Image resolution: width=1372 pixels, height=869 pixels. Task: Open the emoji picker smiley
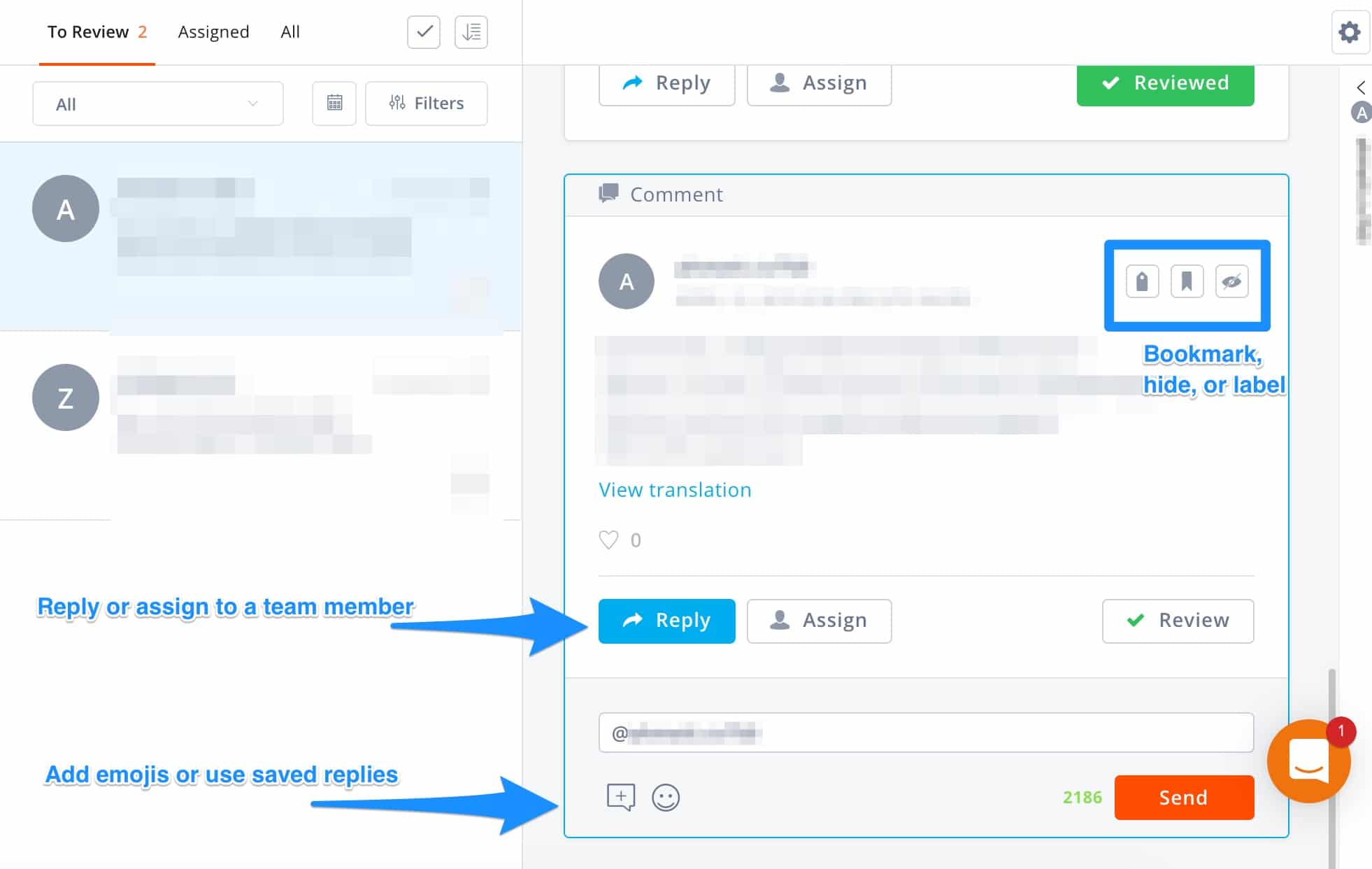click(x=665, y=797)
